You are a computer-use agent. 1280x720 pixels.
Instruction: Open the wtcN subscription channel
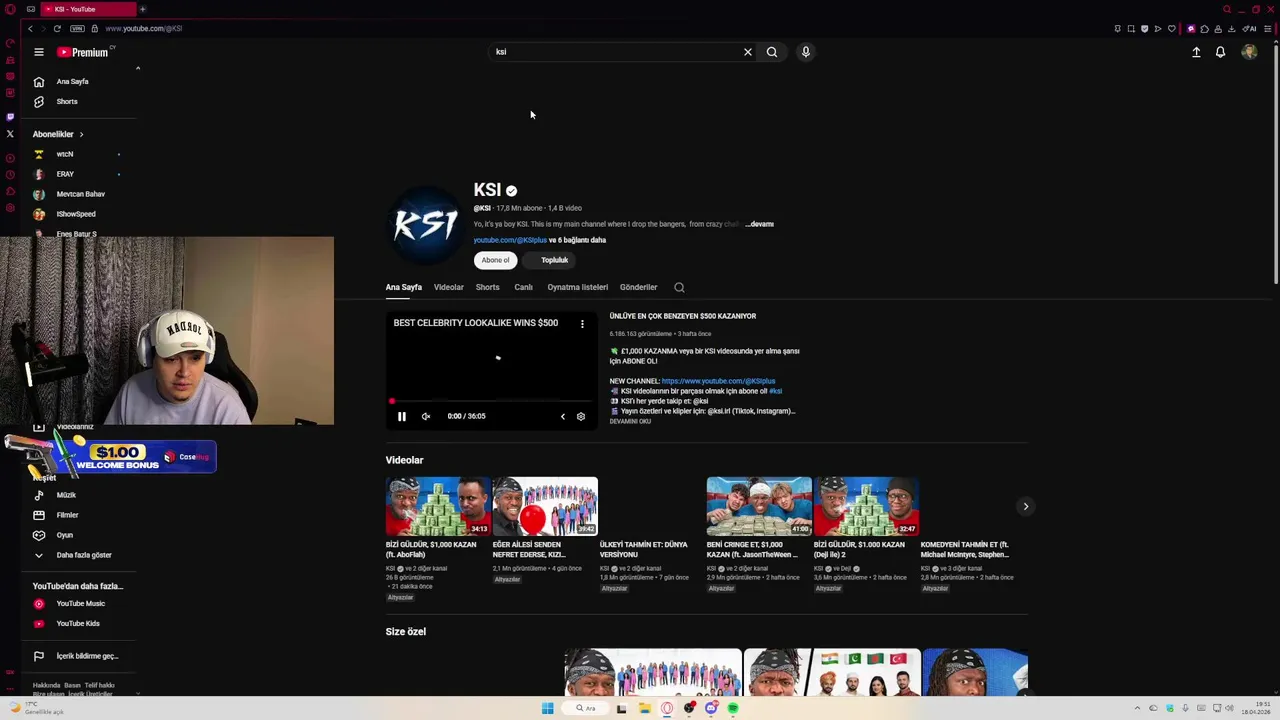click(64, 154)
